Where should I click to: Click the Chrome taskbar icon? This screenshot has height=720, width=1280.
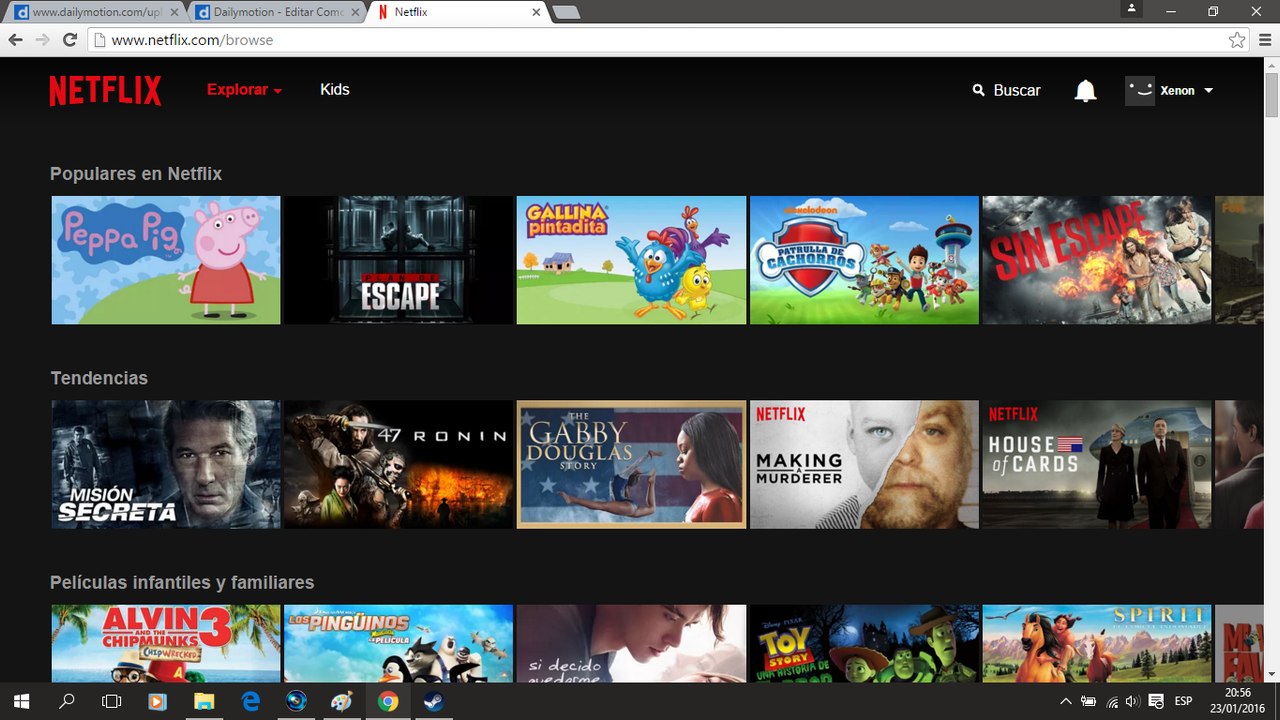coord(388,701)
